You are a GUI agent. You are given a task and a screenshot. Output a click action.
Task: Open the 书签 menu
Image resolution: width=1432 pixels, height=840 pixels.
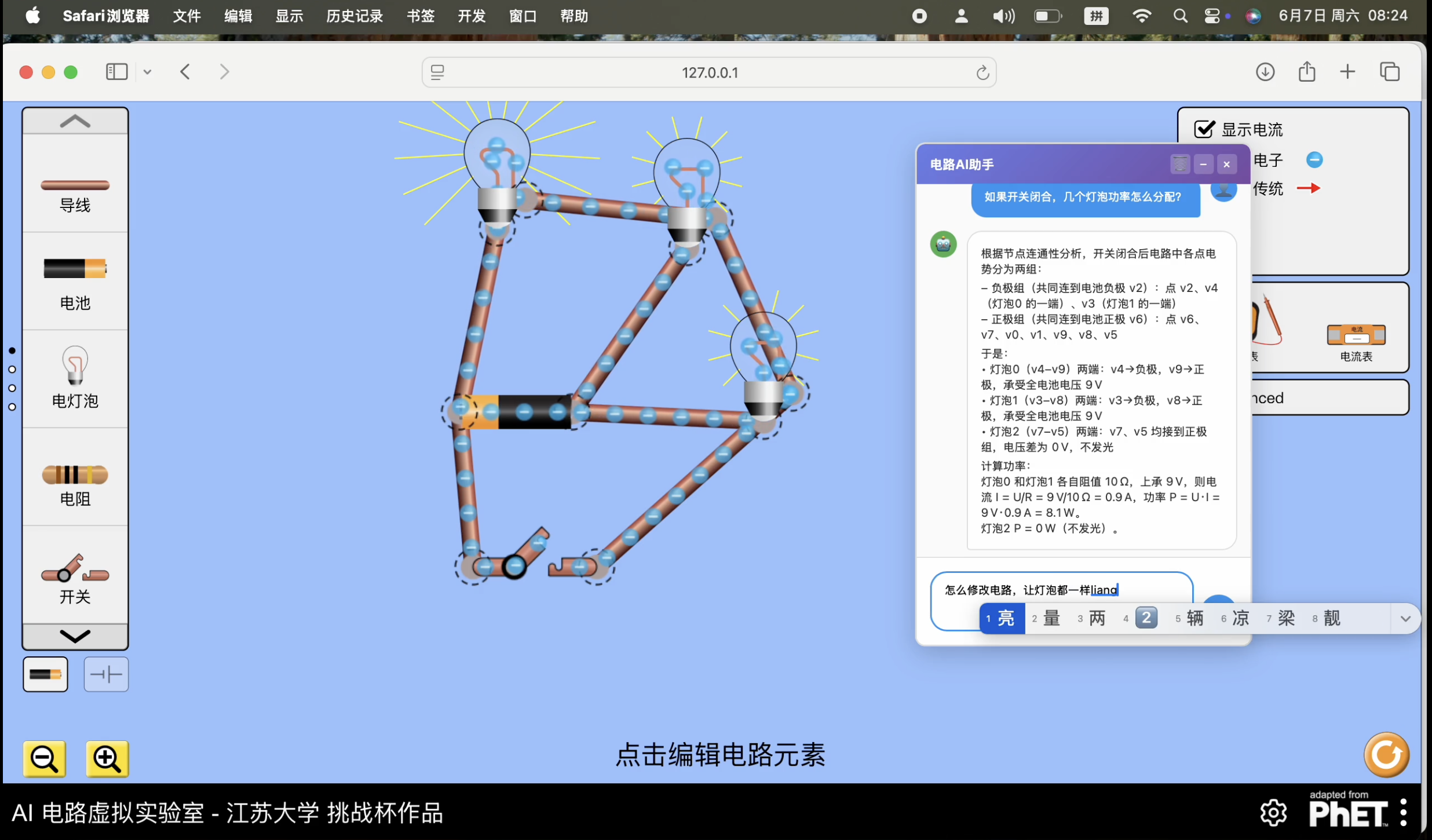(420, 16)
